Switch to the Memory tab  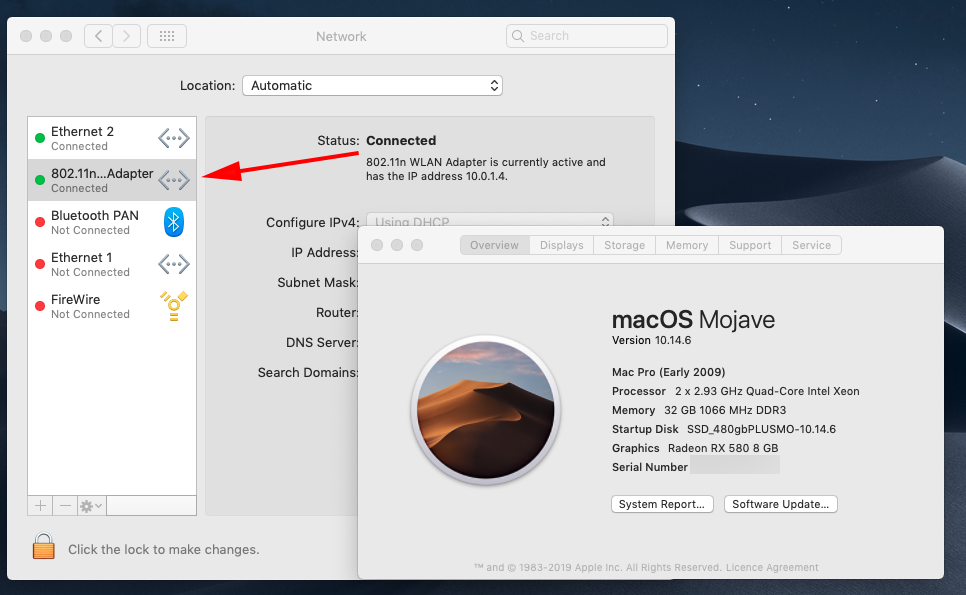[x=687, y=245]
